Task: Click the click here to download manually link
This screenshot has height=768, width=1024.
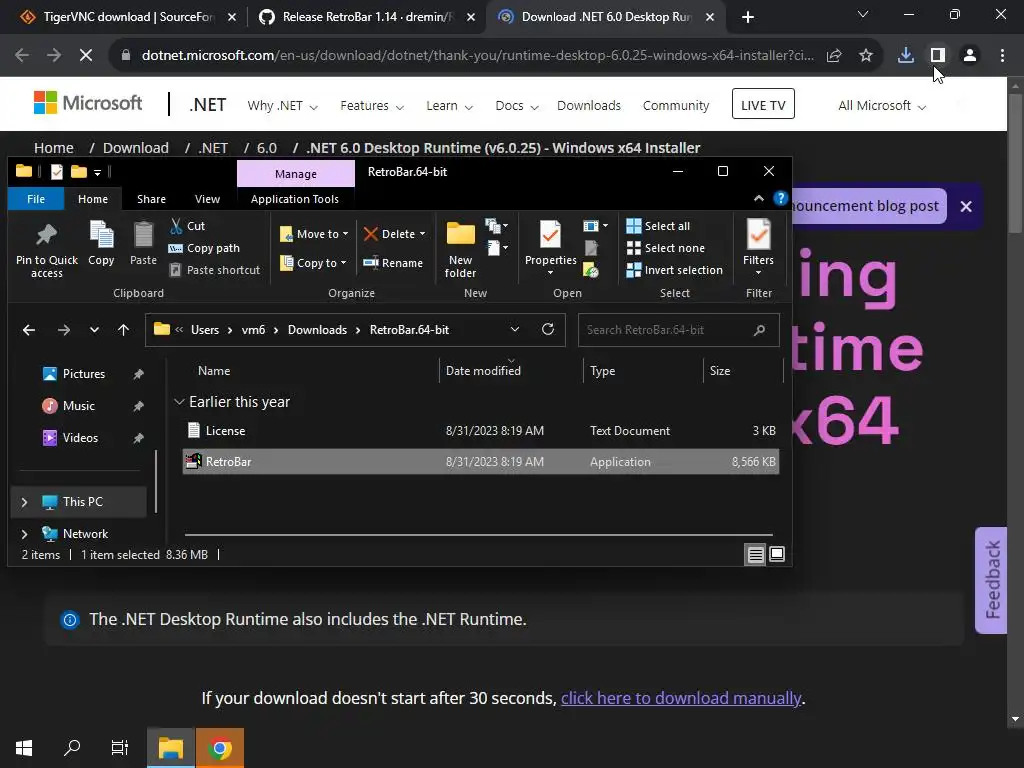Action: click(x=680, y=698)
